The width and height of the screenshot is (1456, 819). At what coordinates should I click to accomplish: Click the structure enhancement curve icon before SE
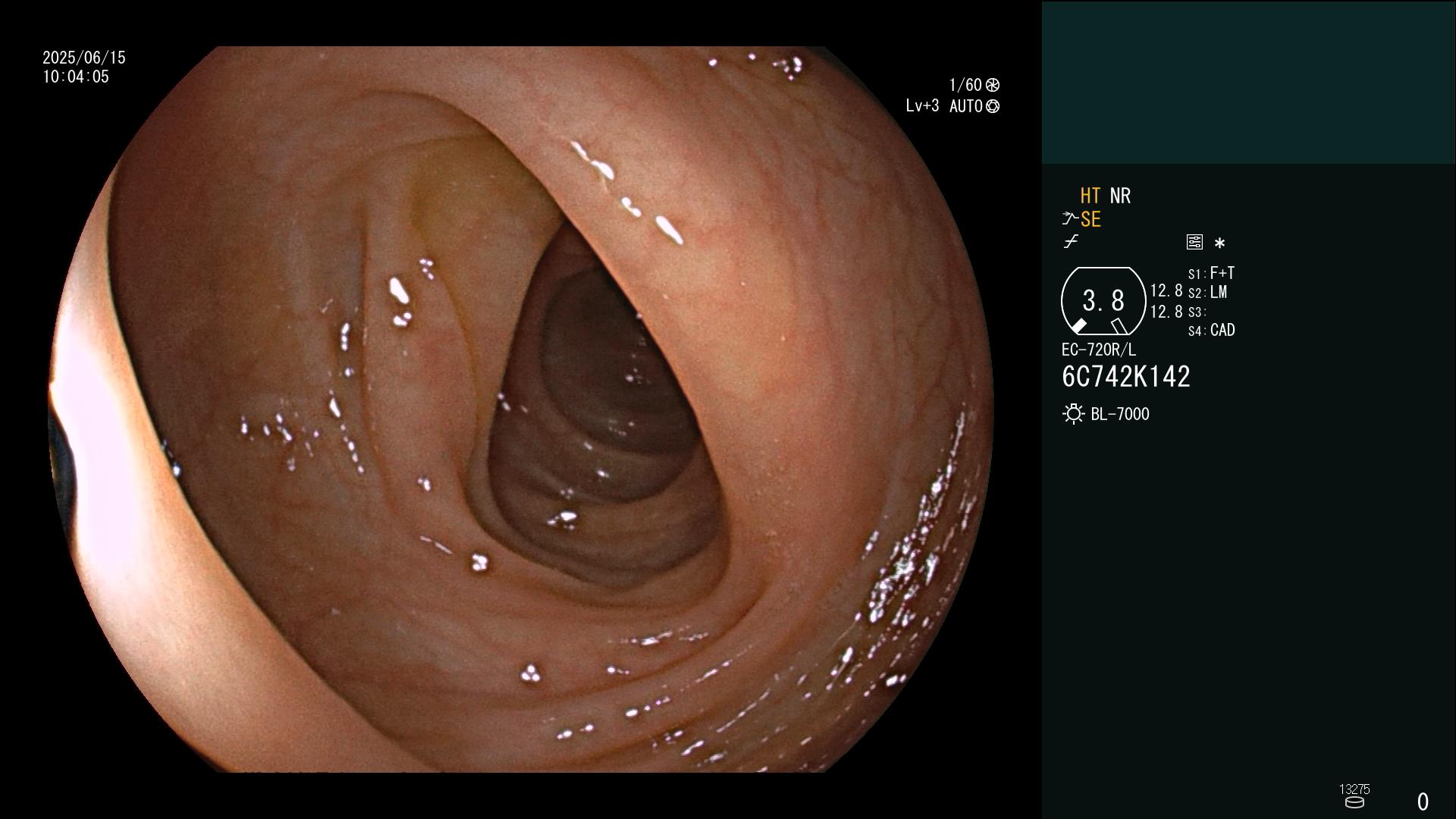tap(1070, 219)
